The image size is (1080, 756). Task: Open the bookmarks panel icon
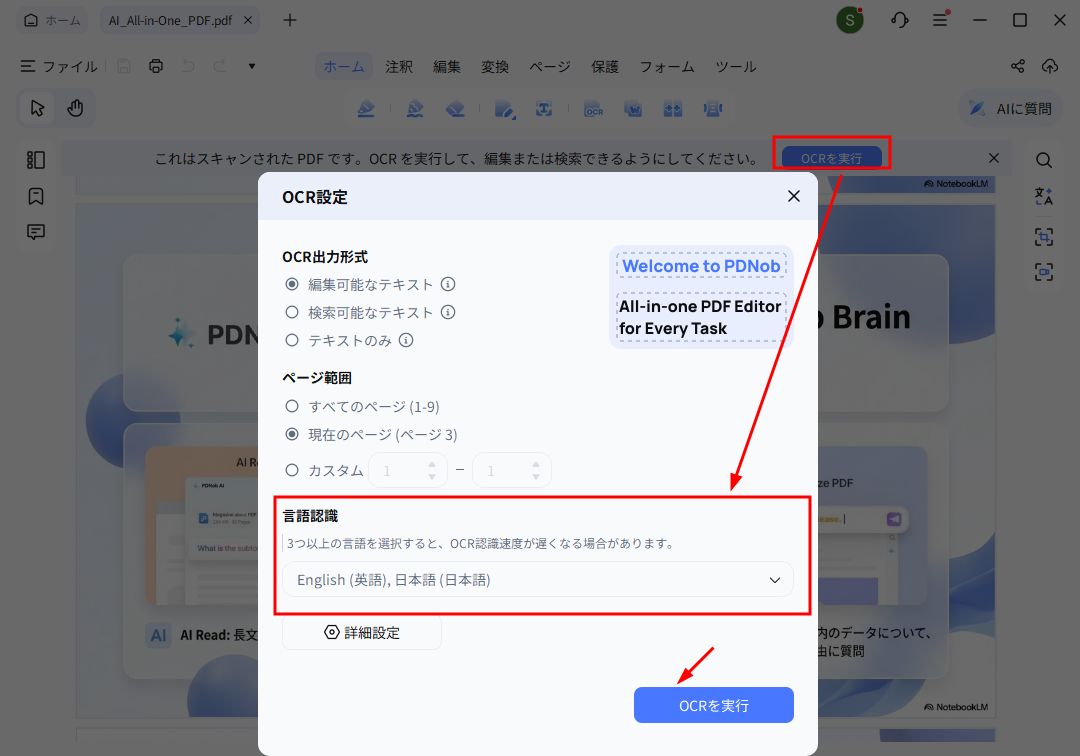(36, 196)
